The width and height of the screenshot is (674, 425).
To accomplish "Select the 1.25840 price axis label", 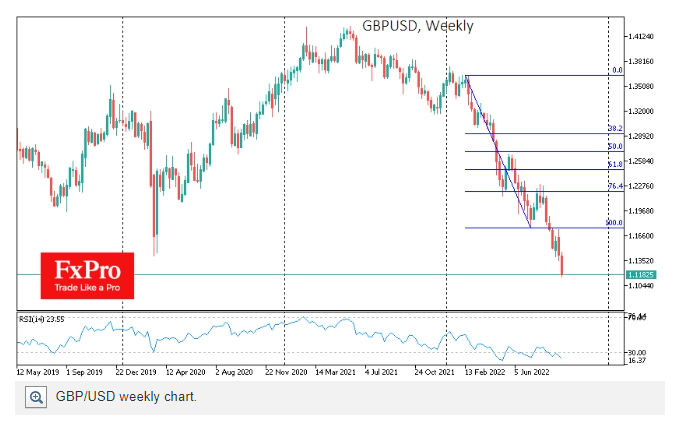I will [x=641, y=161].
